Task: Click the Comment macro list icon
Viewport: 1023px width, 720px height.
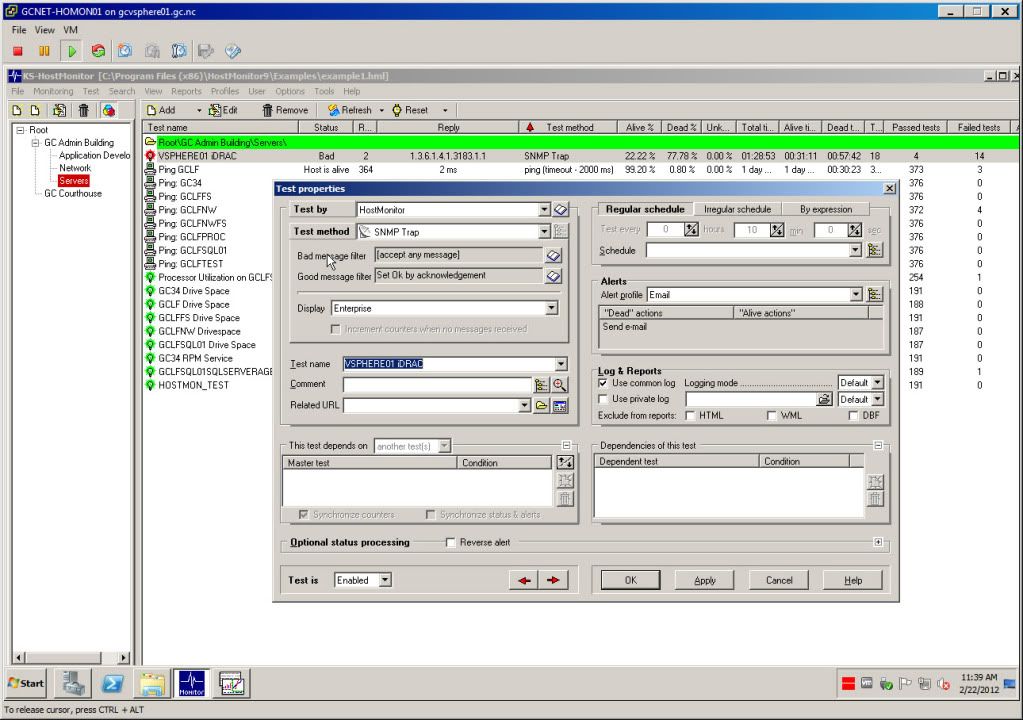Action: click(541, 385)
